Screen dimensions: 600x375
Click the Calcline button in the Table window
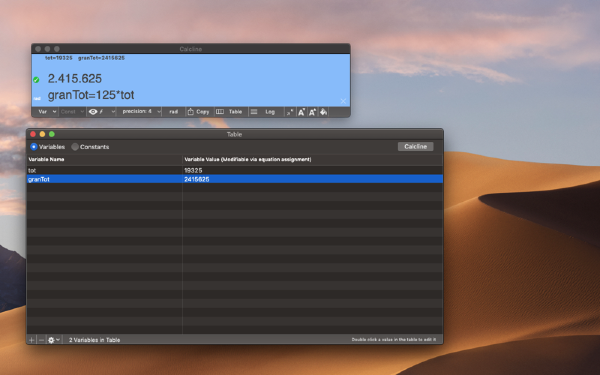pos(416,147)
